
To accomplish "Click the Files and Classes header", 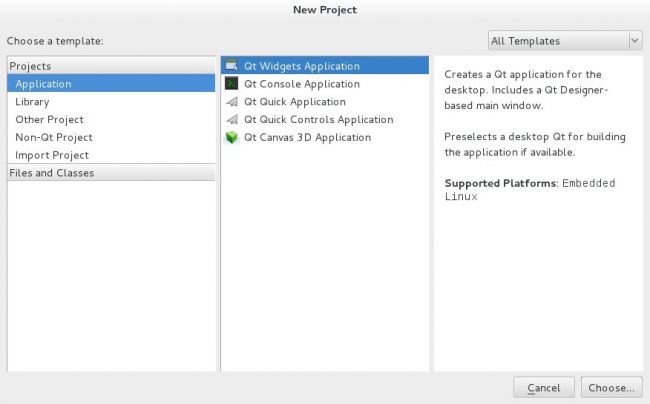I will [52, 173].
